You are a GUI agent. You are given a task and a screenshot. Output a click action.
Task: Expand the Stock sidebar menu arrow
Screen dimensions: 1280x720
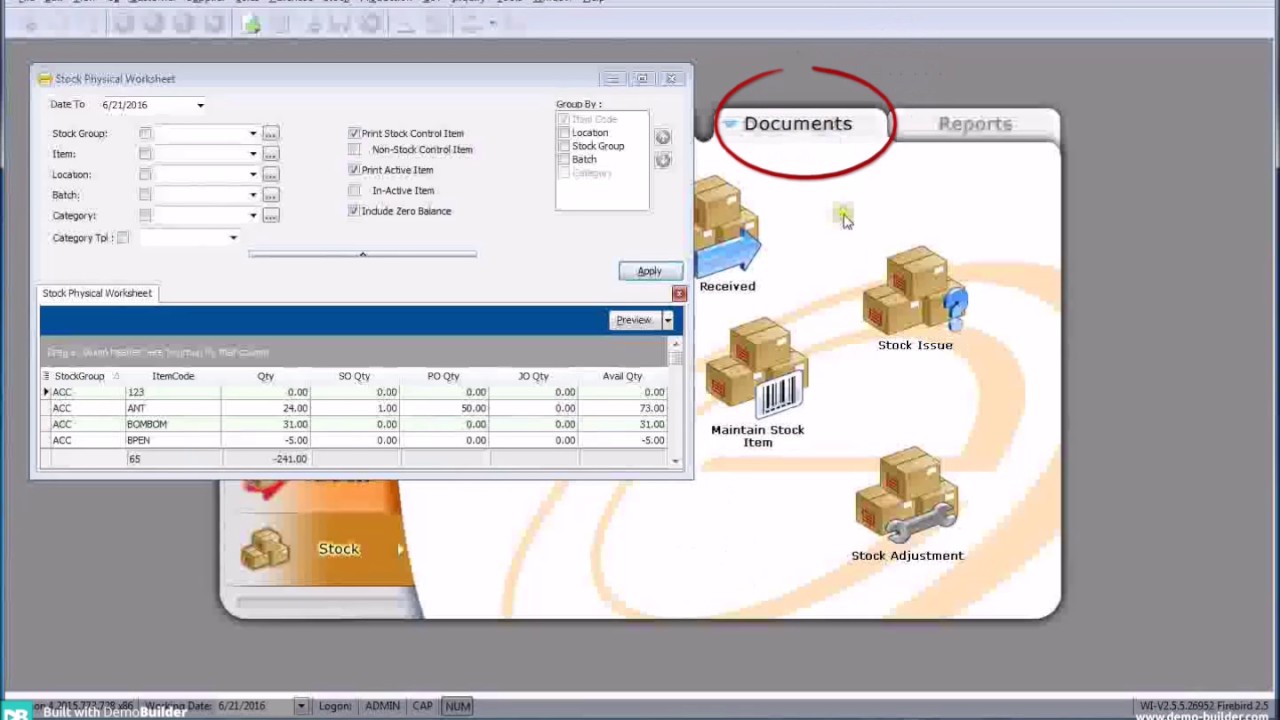pos(401,549)
